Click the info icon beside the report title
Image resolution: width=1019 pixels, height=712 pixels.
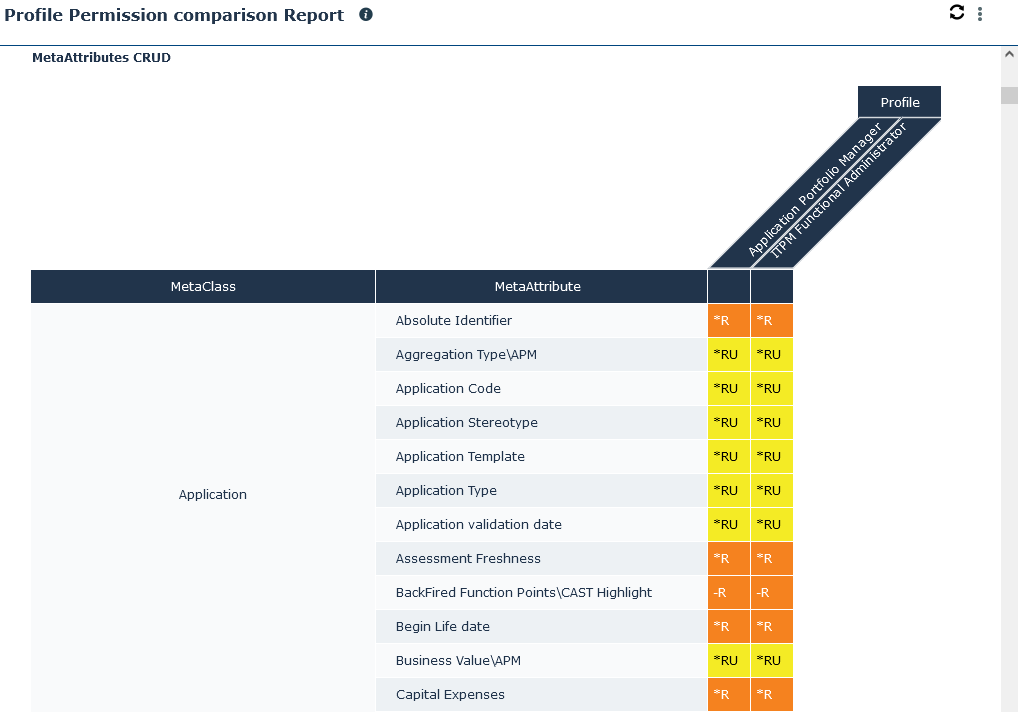click(x=366, y=15)
